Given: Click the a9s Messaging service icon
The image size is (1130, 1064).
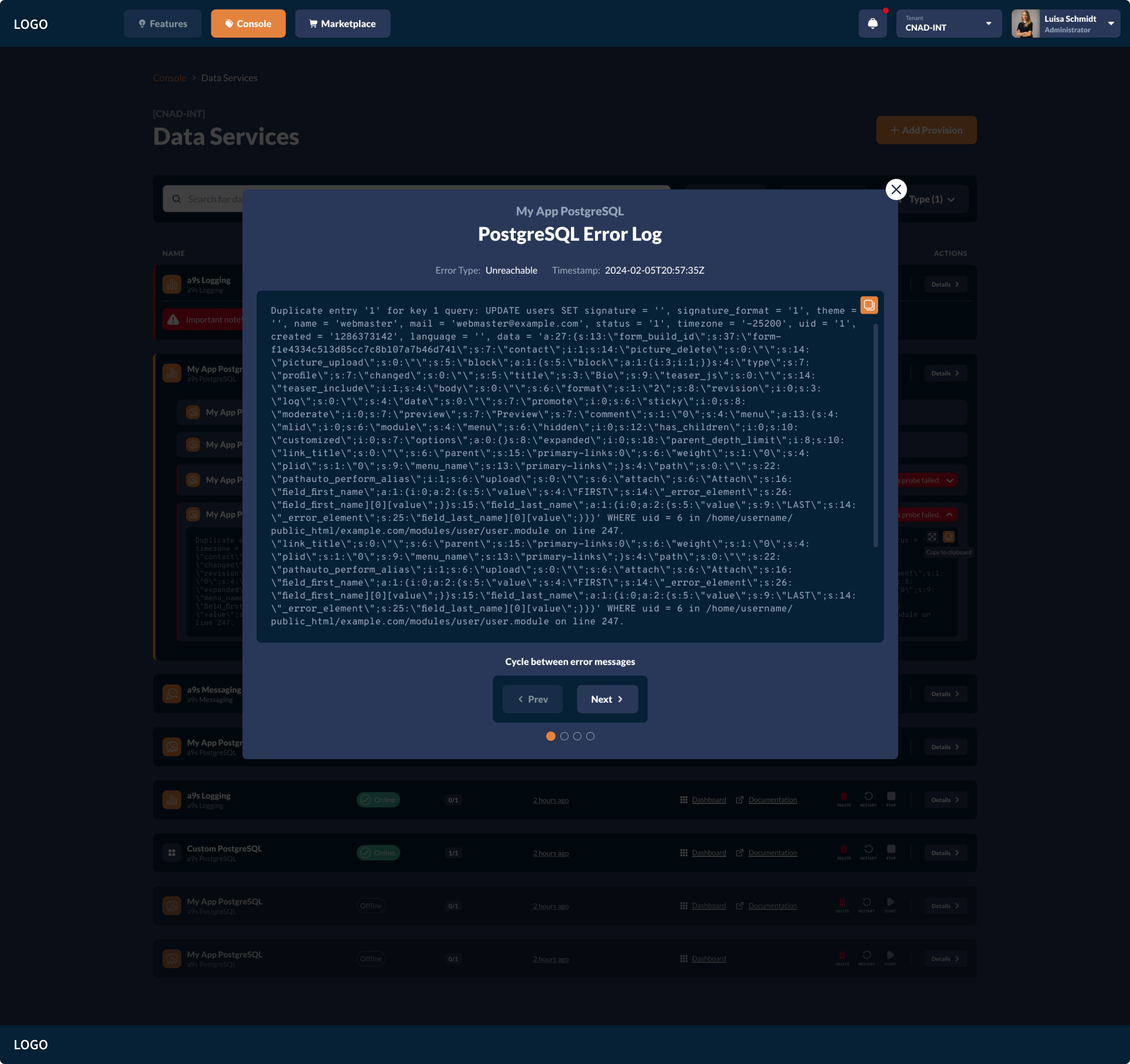Looking at the screenshot, I should [172, 694].
